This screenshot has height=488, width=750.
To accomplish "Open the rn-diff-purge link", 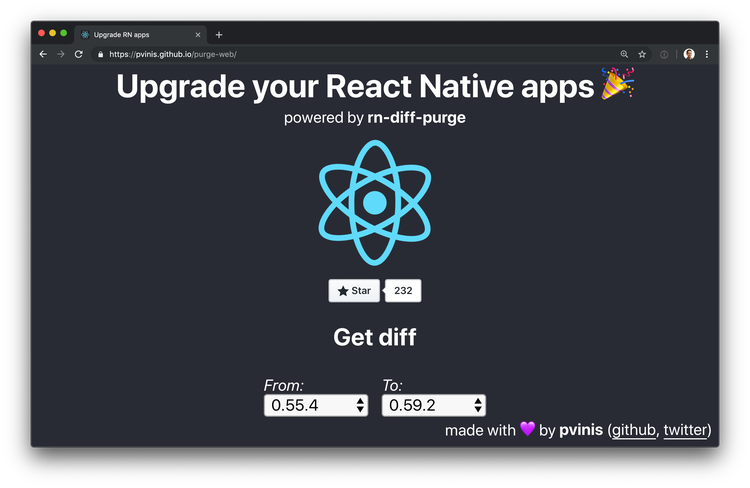I will (x=416, y=118).
